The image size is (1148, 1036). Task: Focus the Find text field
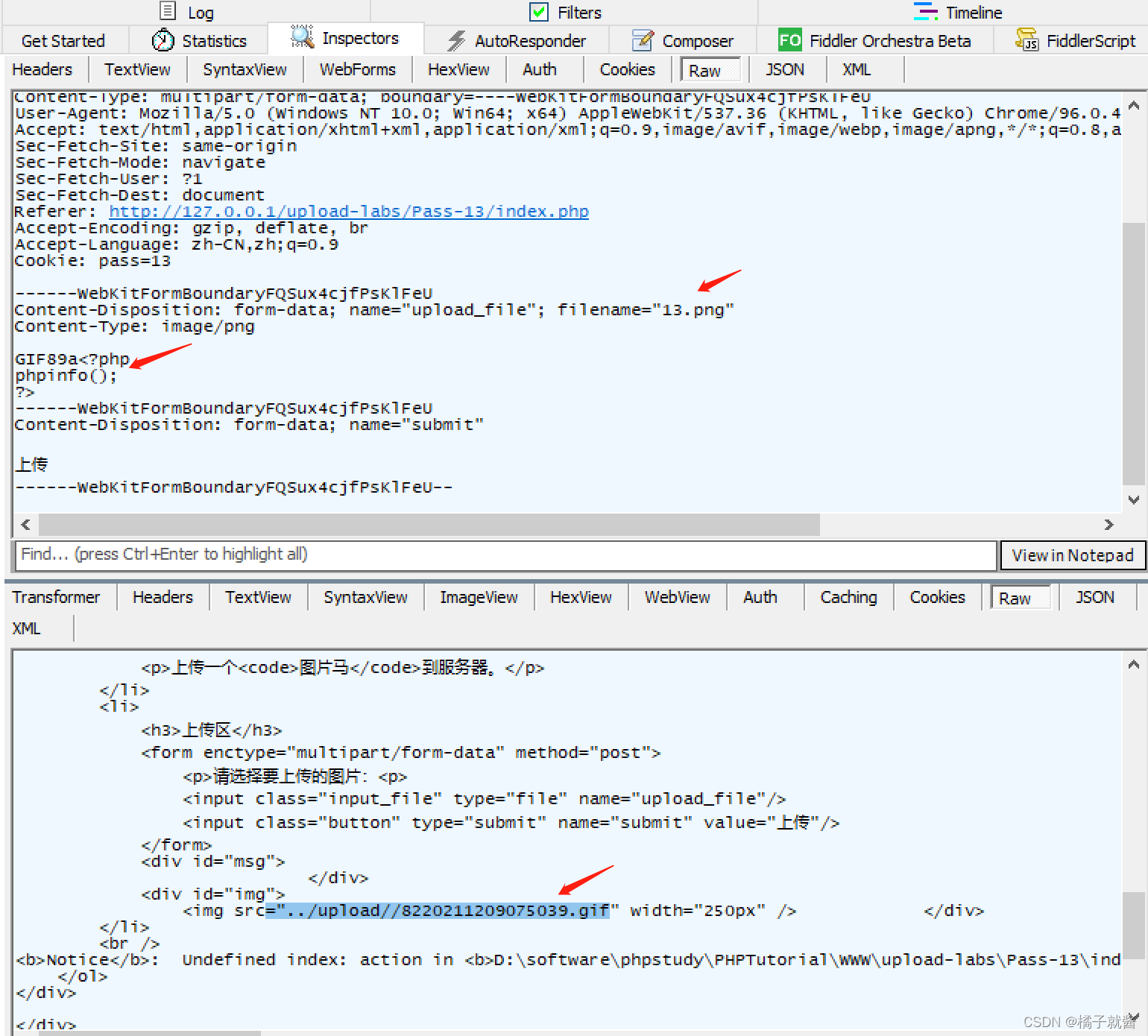coord(505,555)
